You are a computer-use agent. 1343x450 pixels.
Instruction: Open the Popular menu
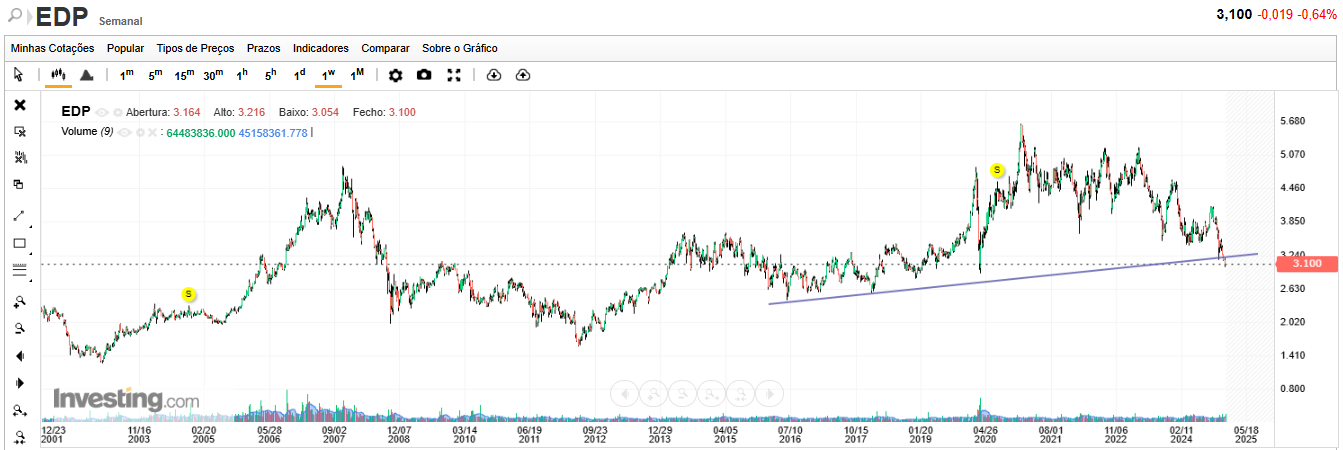coord(126,48)
